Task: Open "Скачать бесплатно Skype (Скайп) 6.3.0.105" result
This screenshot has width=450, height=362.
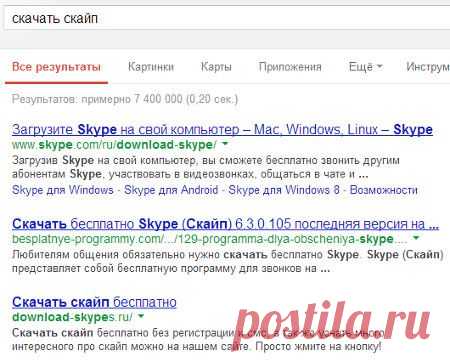Action: click(x=225, y=224)
